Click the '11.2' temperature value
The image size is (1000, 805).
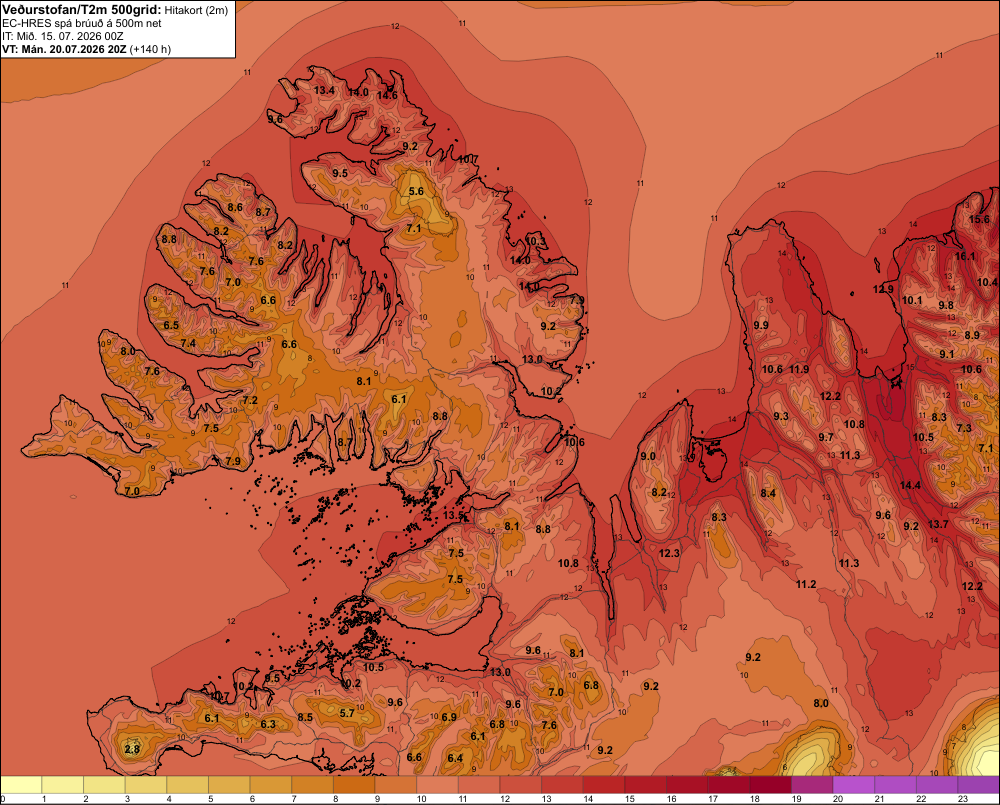(806, 584)
